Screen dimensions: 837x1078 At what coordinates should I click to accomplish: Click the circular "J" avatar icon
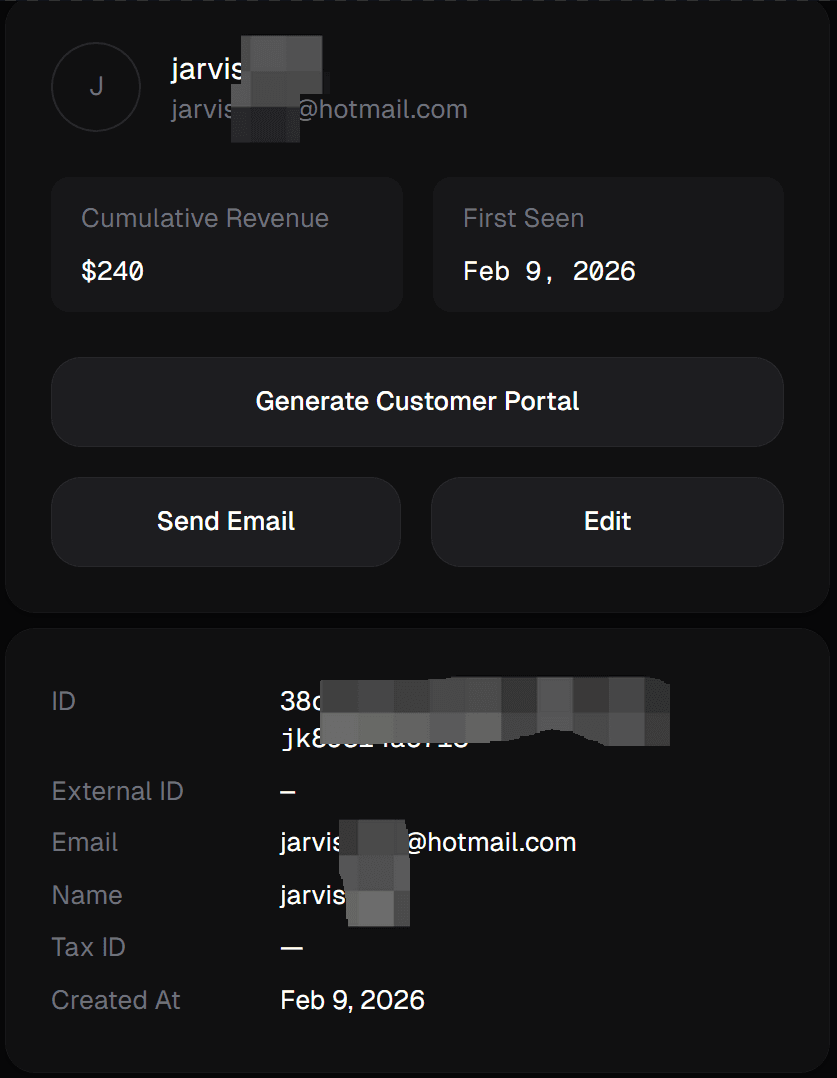tap(95, 87)
